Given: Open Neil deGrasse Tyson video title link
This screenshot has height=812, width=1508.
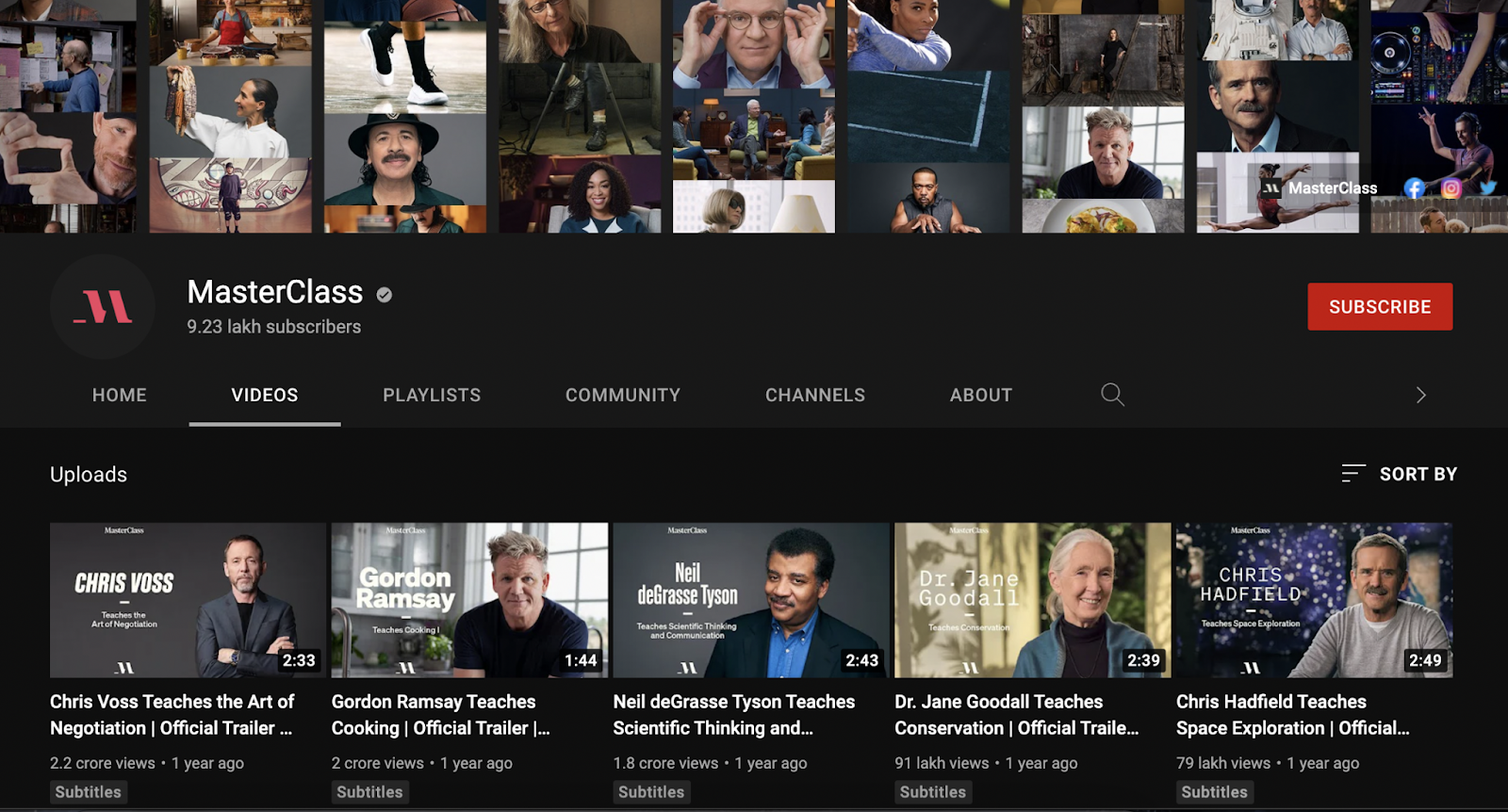Looking at the screenshot, I should 733,715.
